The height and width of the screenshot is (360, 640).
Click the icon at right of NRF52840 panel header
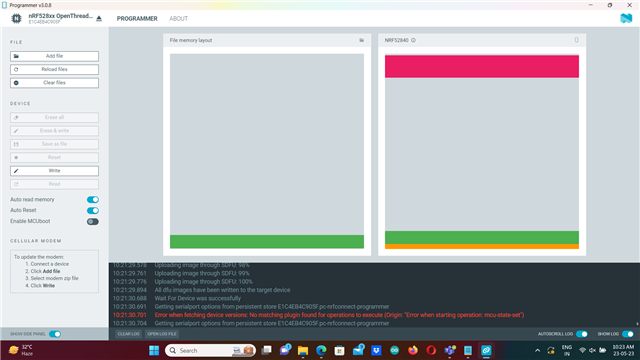pyautogui.click(x=576, y=40)
